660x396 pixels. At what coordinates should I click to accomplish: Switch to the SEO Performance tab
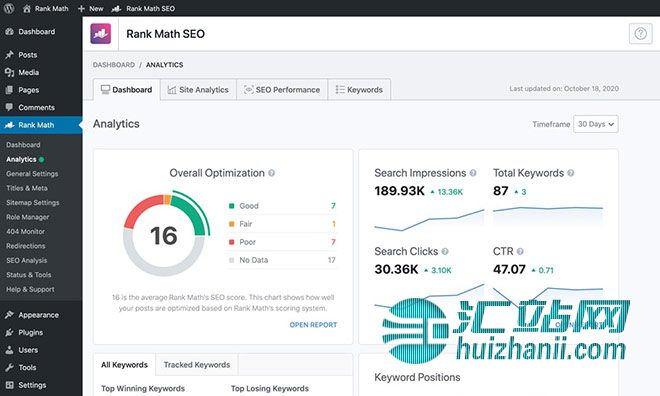[x=282, y=90]
